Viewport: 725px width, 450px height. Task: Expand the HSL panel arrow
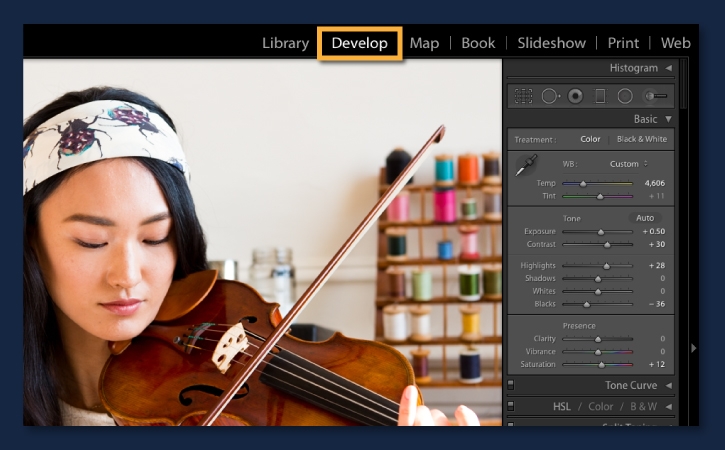pyautogui.click(x=669, y=407)
